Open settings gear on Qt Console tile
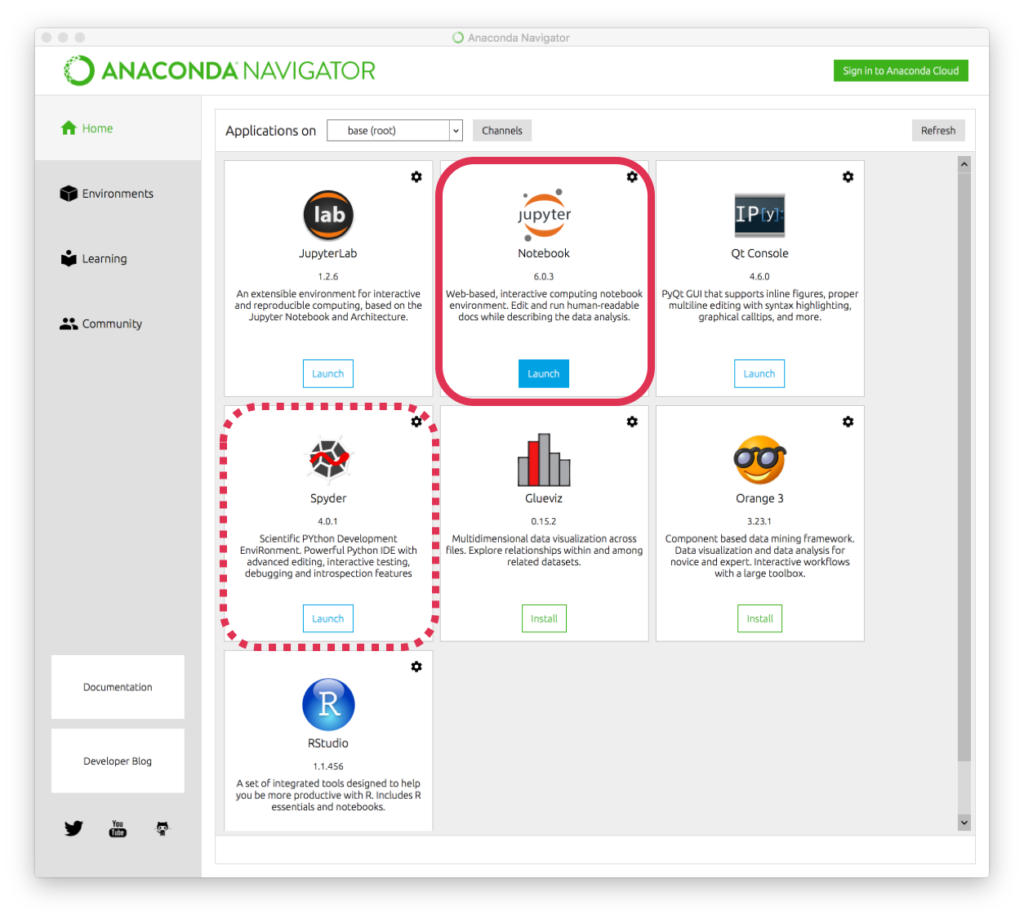This screenshot has height=919, width=1024. pyautogui.click(x=847, y=176)
